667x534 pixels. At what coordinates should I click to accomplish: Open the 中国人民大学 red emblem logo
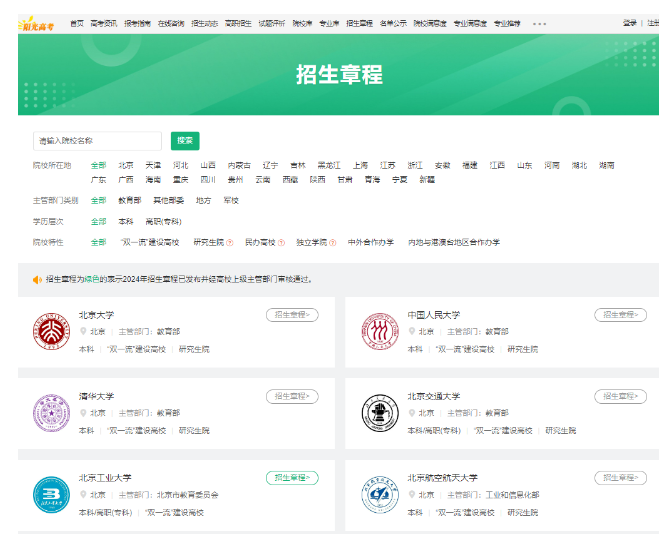(x=380, y=331)
